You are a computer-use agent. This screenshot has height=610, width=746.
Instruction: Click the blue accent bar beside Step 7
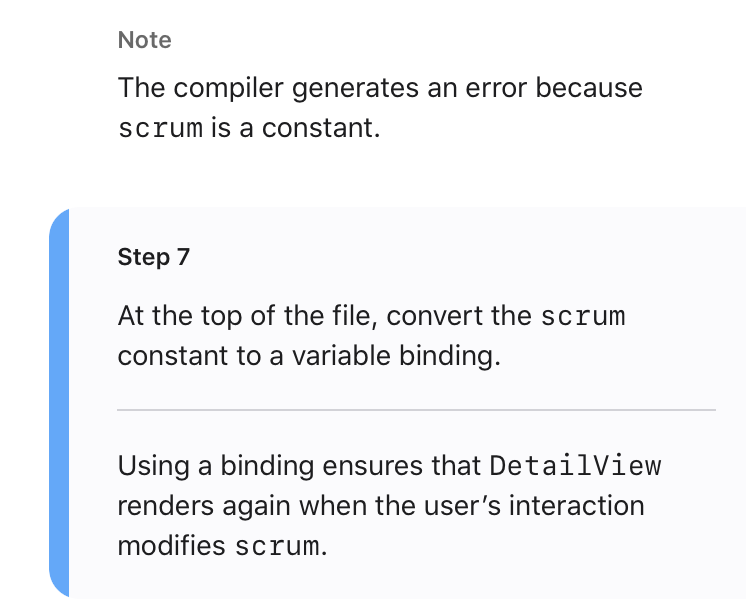point(59,400)
